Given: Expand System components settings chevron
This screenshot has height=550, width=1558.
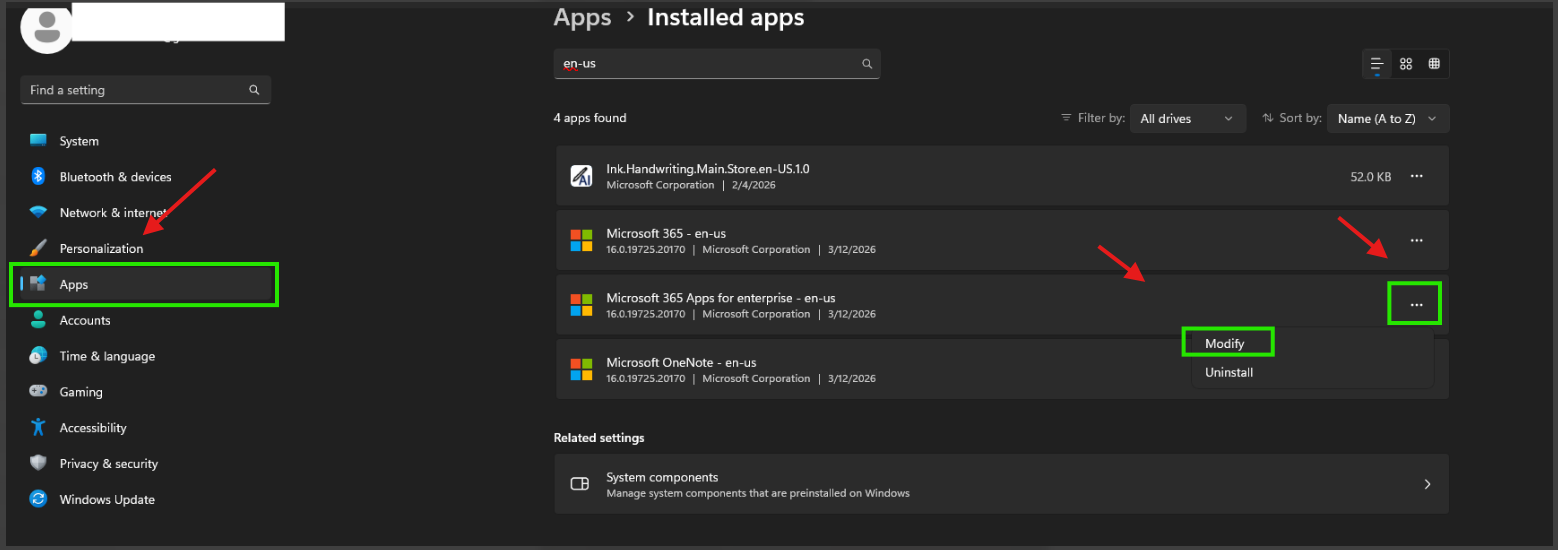Looking at the screenshot, I should click(x=1427, y=484).
